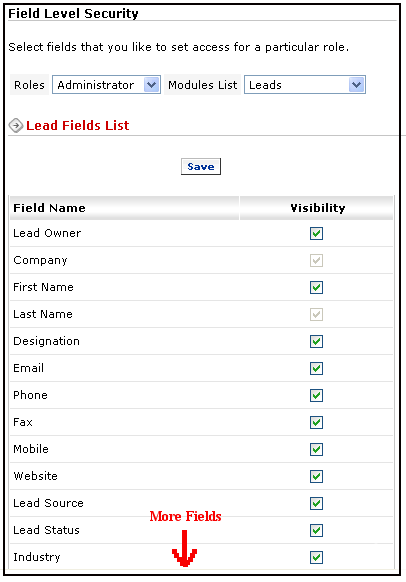
Task: Uncheck the Industry visibility checkbox
Action: click(x=316, y=557)
